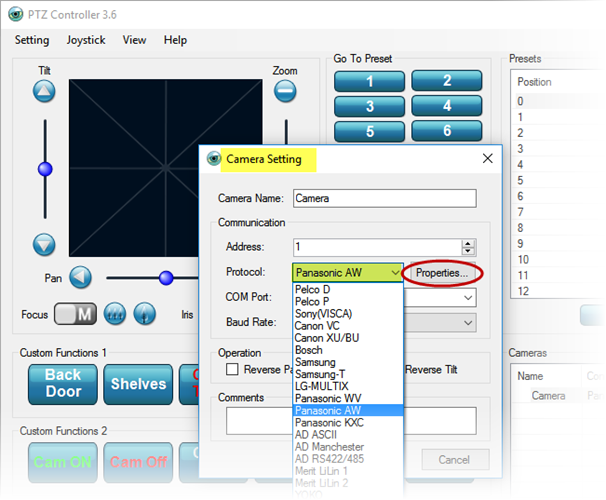Click the pan-tilt joystick crosshair pad
This screenshot has height=500, width=606.
click(x=165, y=168)
